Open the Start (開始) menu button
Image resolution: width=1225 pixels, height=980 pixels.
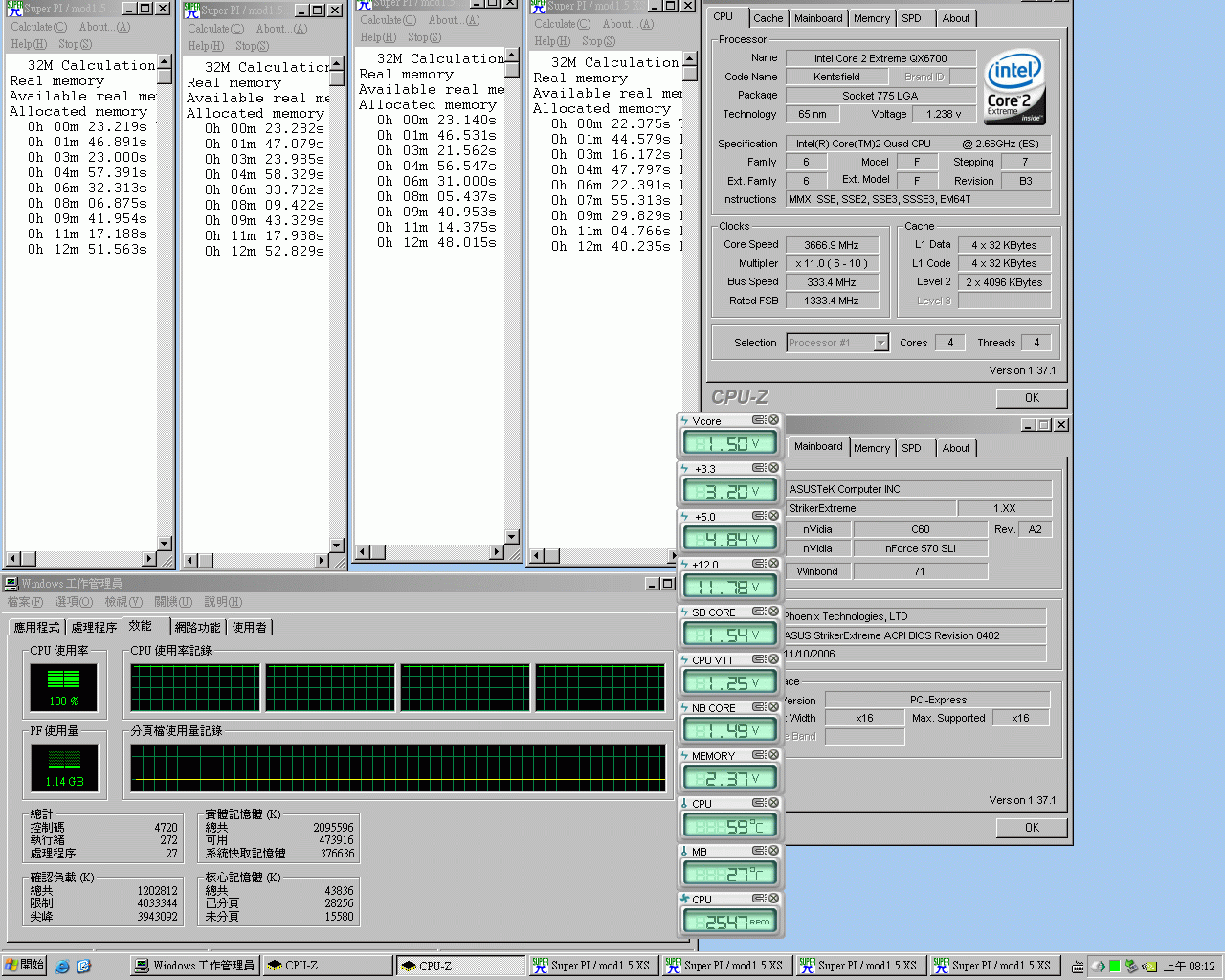coord(24,965)
